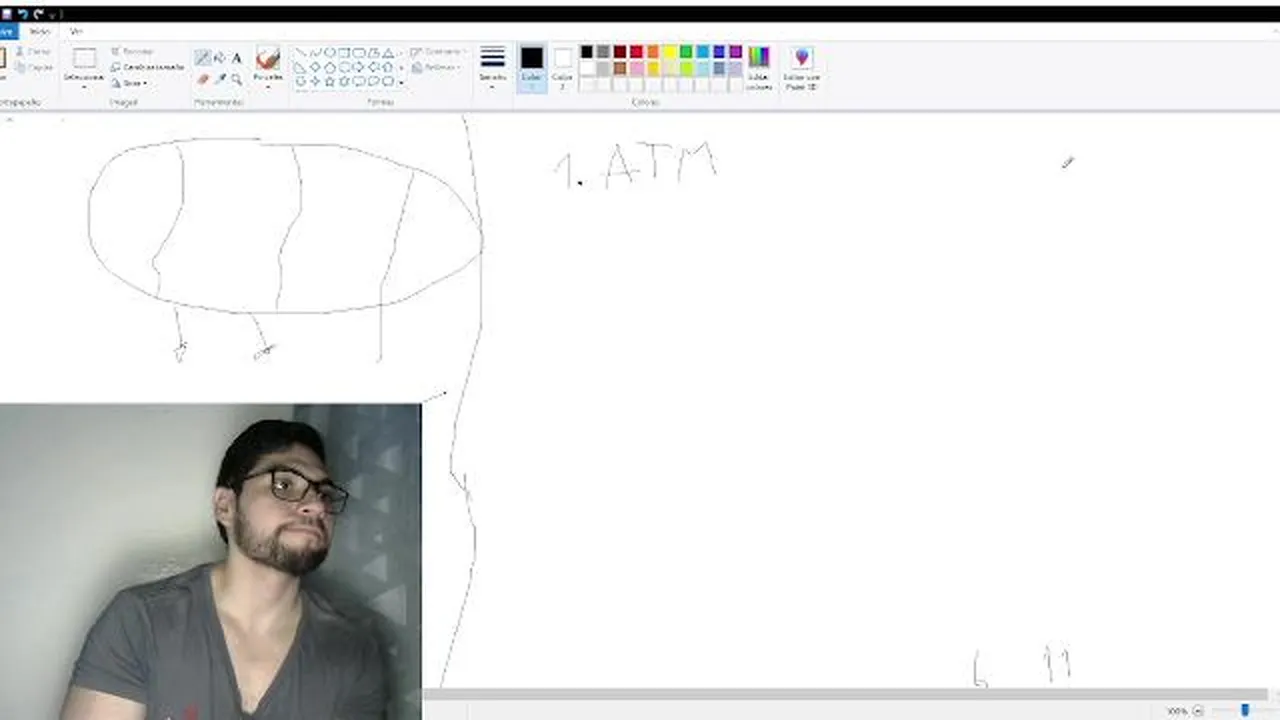The image size is (1280, 720).
Task: Open the Girar rotate dropdown
Action: [129, 83]
